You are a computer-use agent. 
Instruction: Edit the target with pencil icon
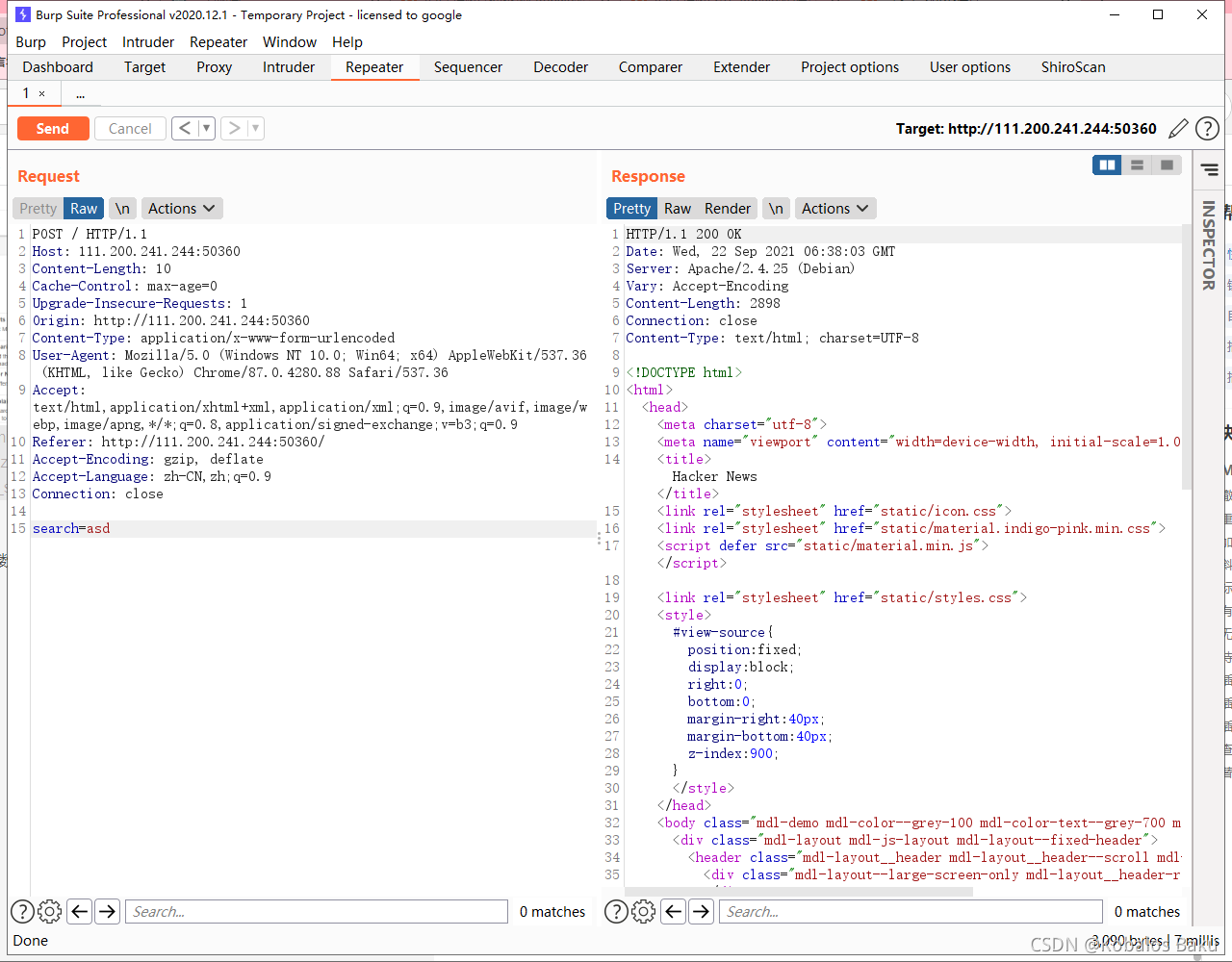1178,129
